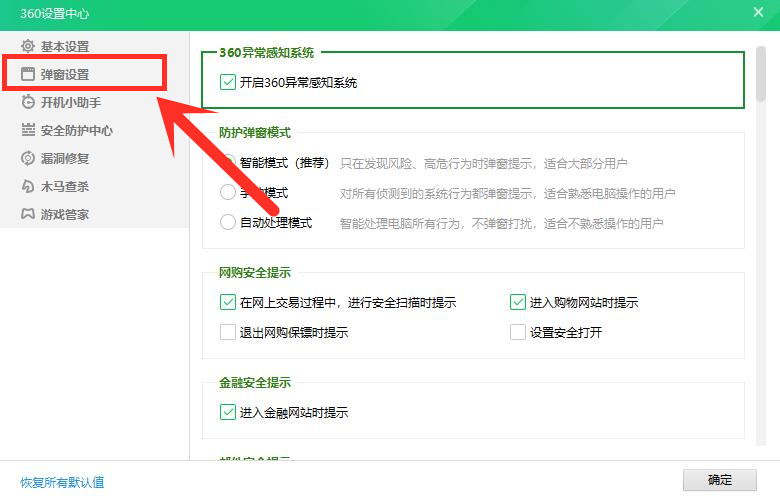Click the vertical scrollbar thumb

click(x=762, y=70)
